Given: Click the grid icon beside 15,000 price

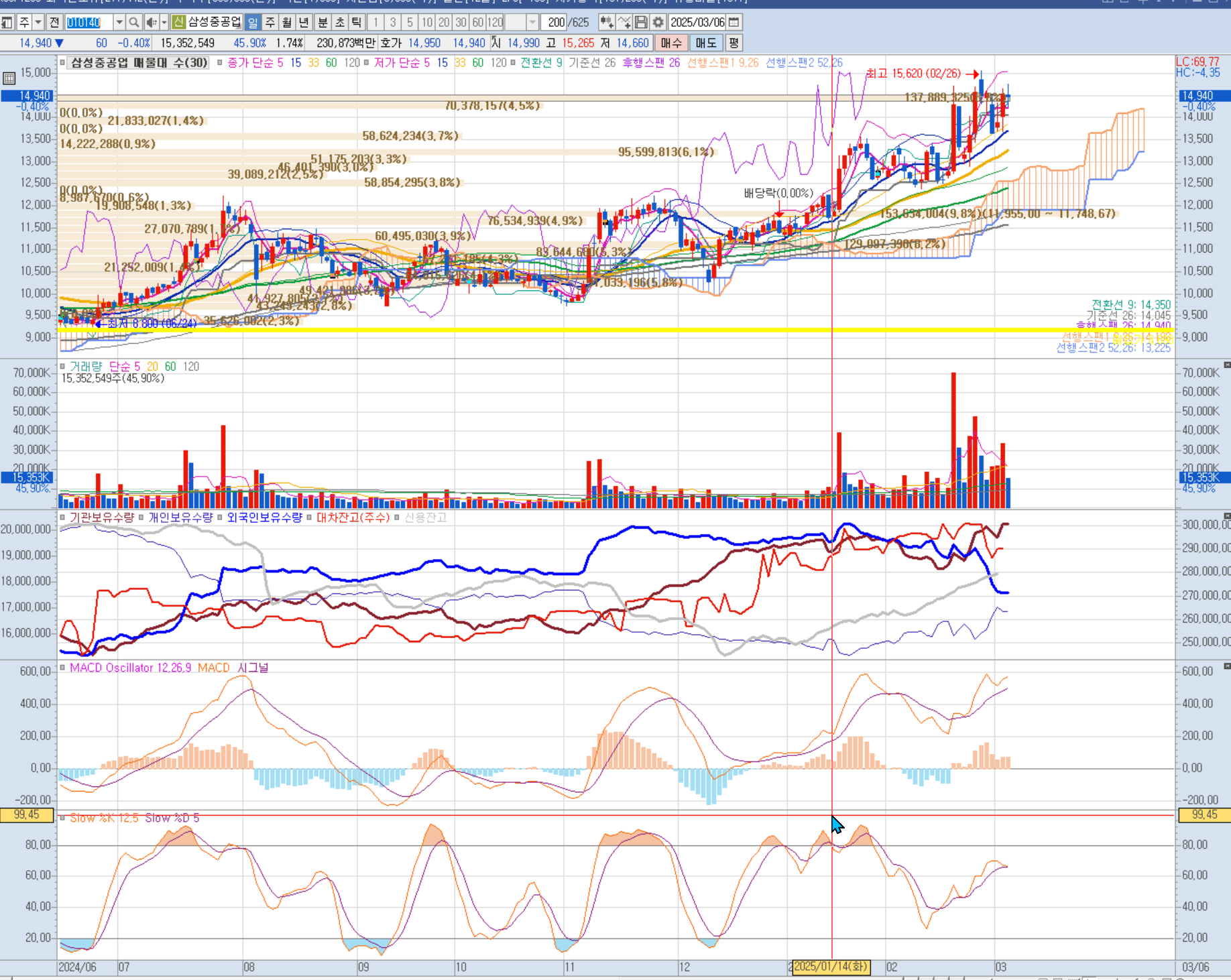Looking at the screenshot, I should (9, 78).
